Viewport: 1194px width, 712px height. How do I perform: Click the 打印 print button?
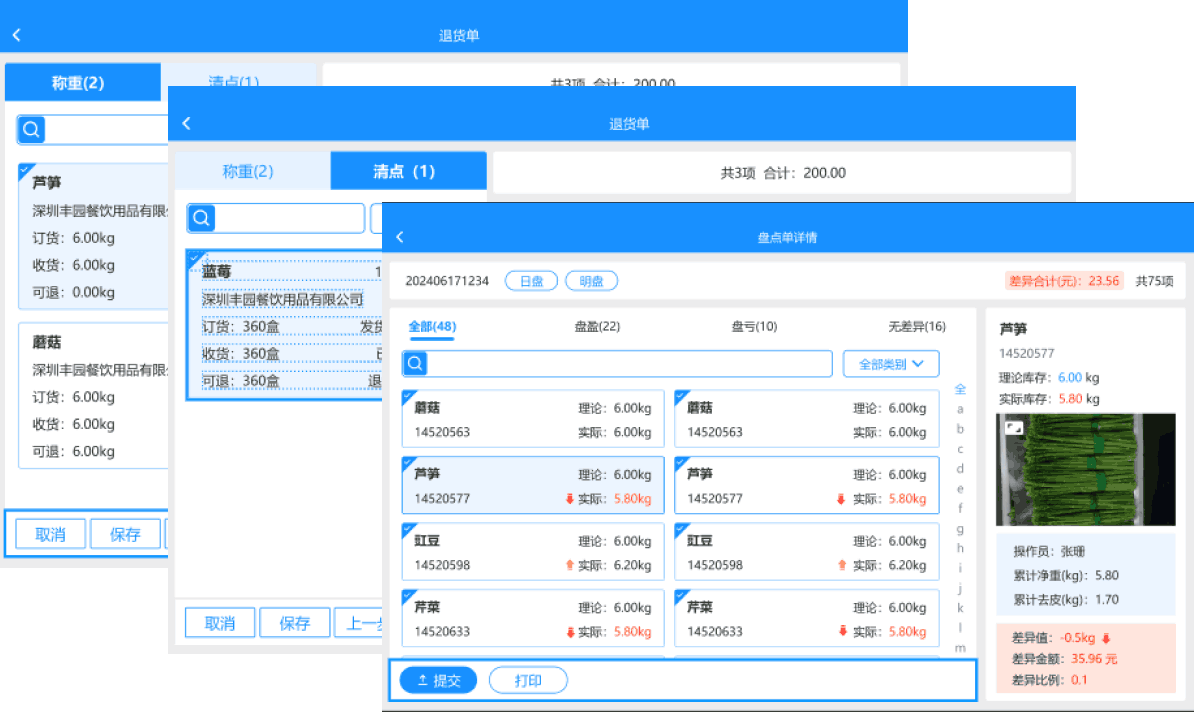tap(528, 680)
